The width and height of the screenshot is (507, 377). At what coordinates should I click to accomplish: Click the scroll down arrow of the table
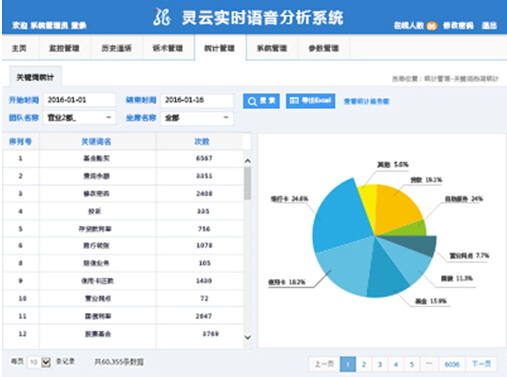248,337
